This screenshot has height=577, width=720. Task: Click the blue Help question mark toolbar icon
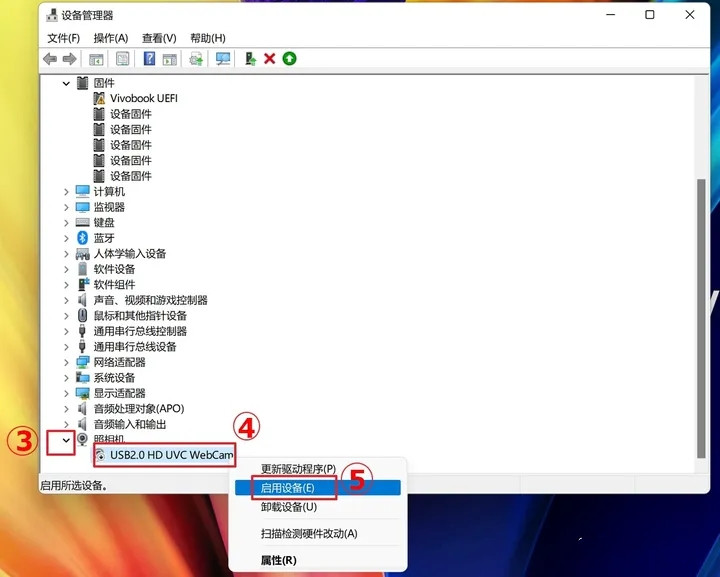pyautogui.click(x=149, y=59)
